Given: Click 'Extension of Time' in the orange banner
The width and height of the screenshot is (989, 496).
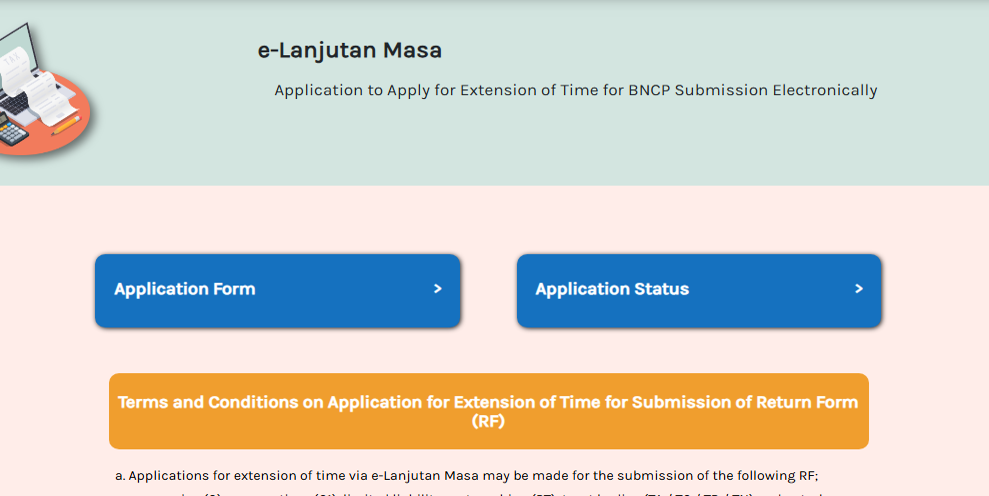Looking at the screenshot, I should click(527, 402).
